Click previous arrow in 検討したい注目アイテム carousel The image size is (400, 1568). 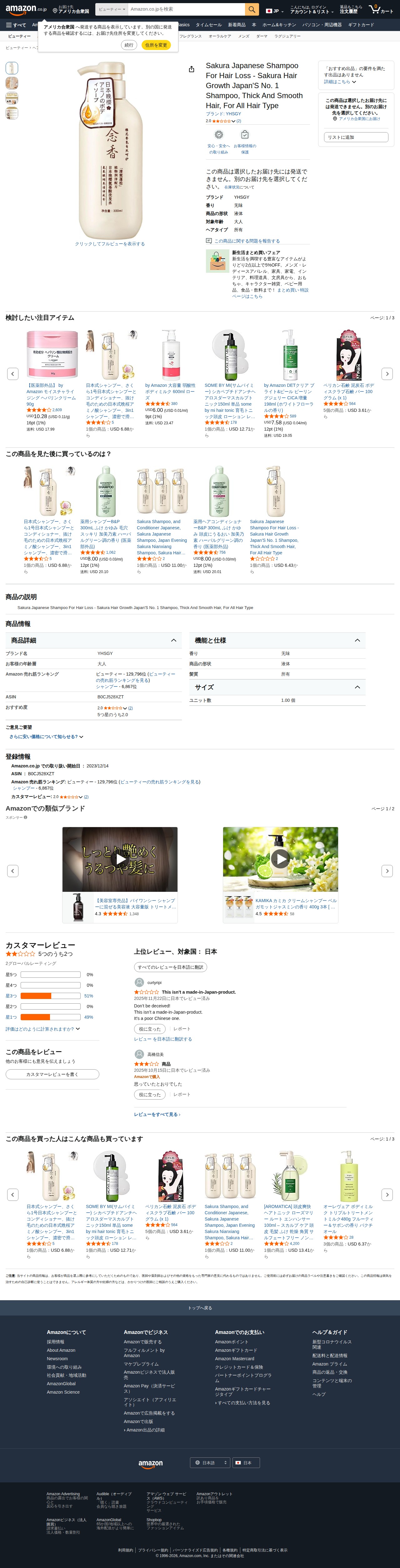click(13, 373)
